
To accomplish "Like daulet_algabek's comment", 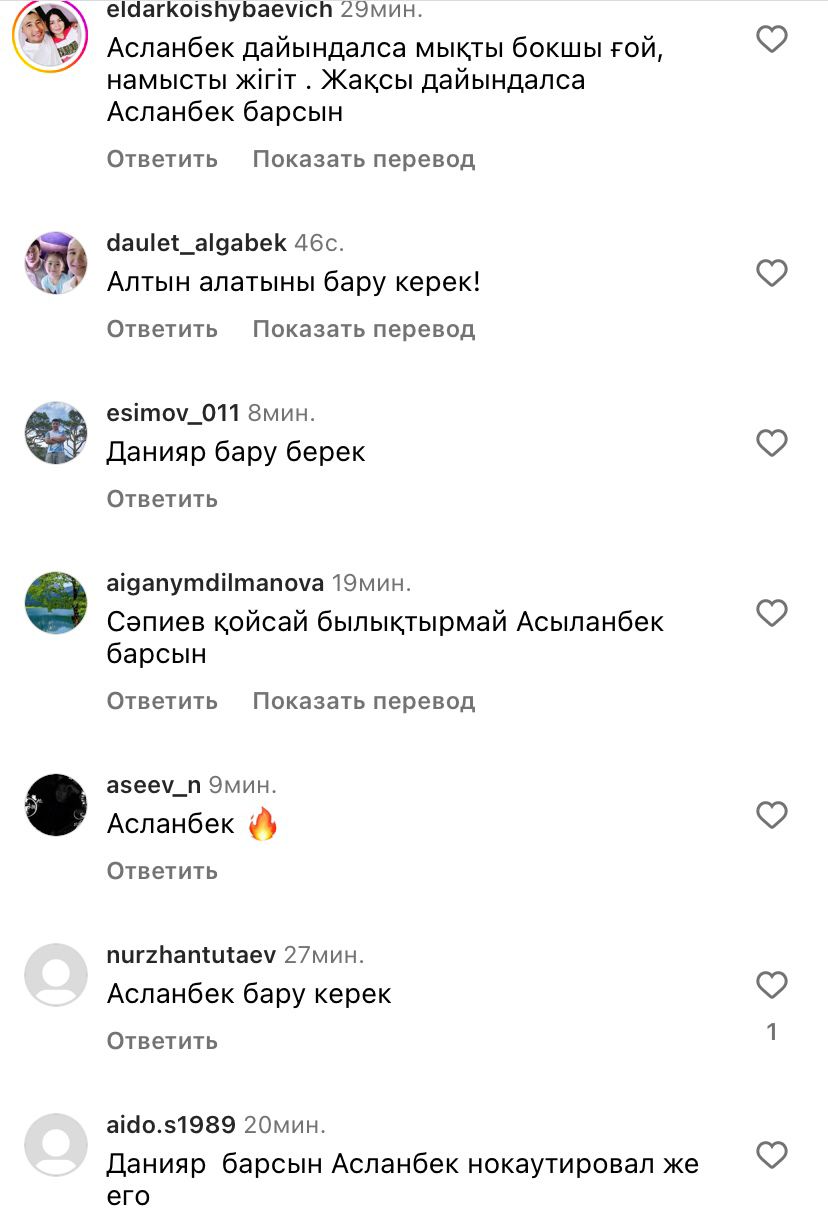I will (771, 273).
